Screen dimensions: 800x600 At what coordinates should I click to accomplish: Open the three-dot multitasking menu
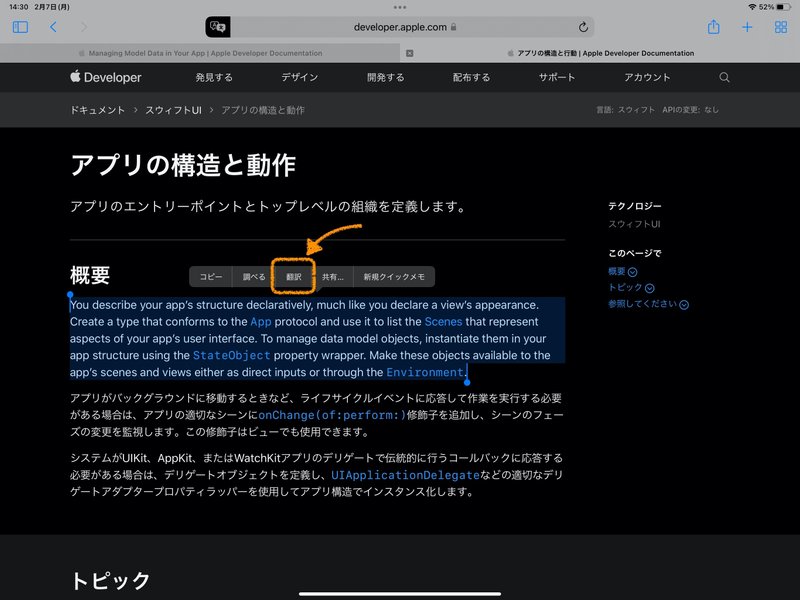coord(400,7)
